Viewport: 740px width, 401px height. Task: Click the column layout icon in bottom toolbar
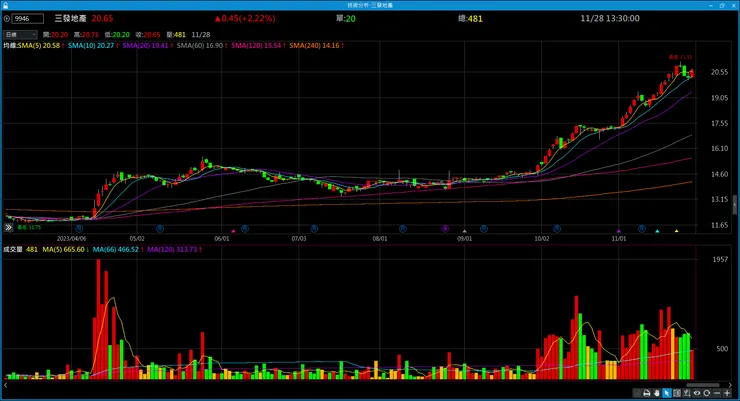tap(677, 393)
